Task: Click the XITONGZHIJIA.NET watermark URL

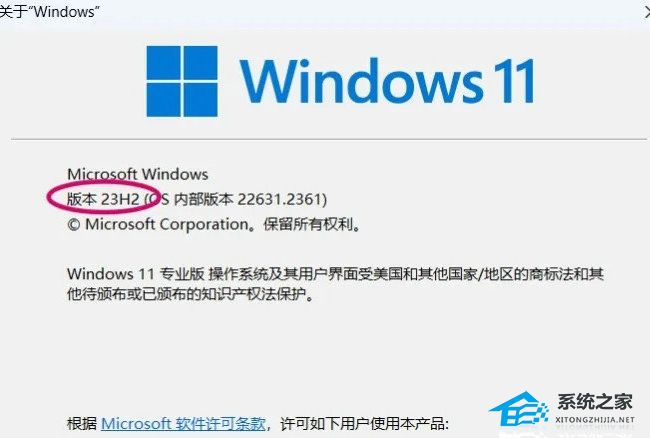Action: [595, 419]
